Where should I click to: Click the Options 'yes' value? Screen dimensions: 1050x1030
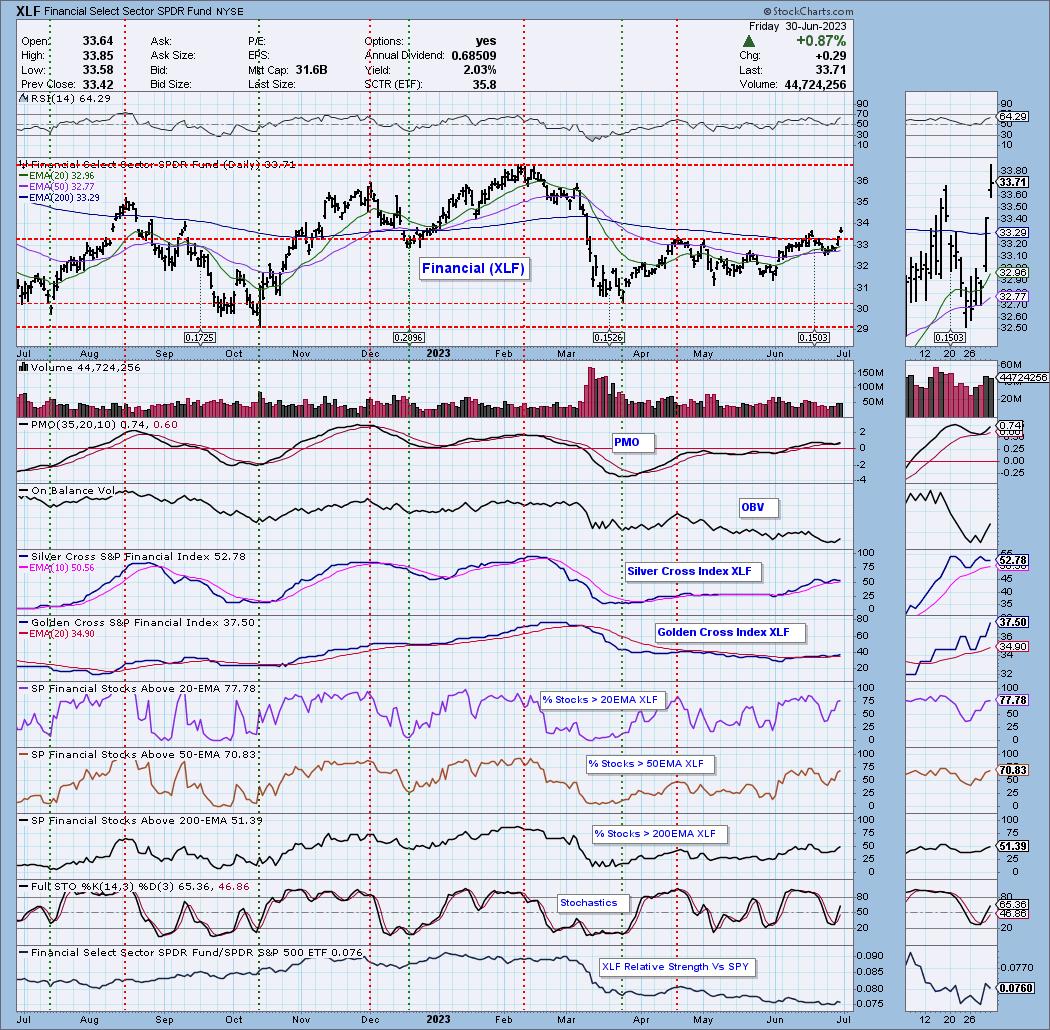point(485,41)
